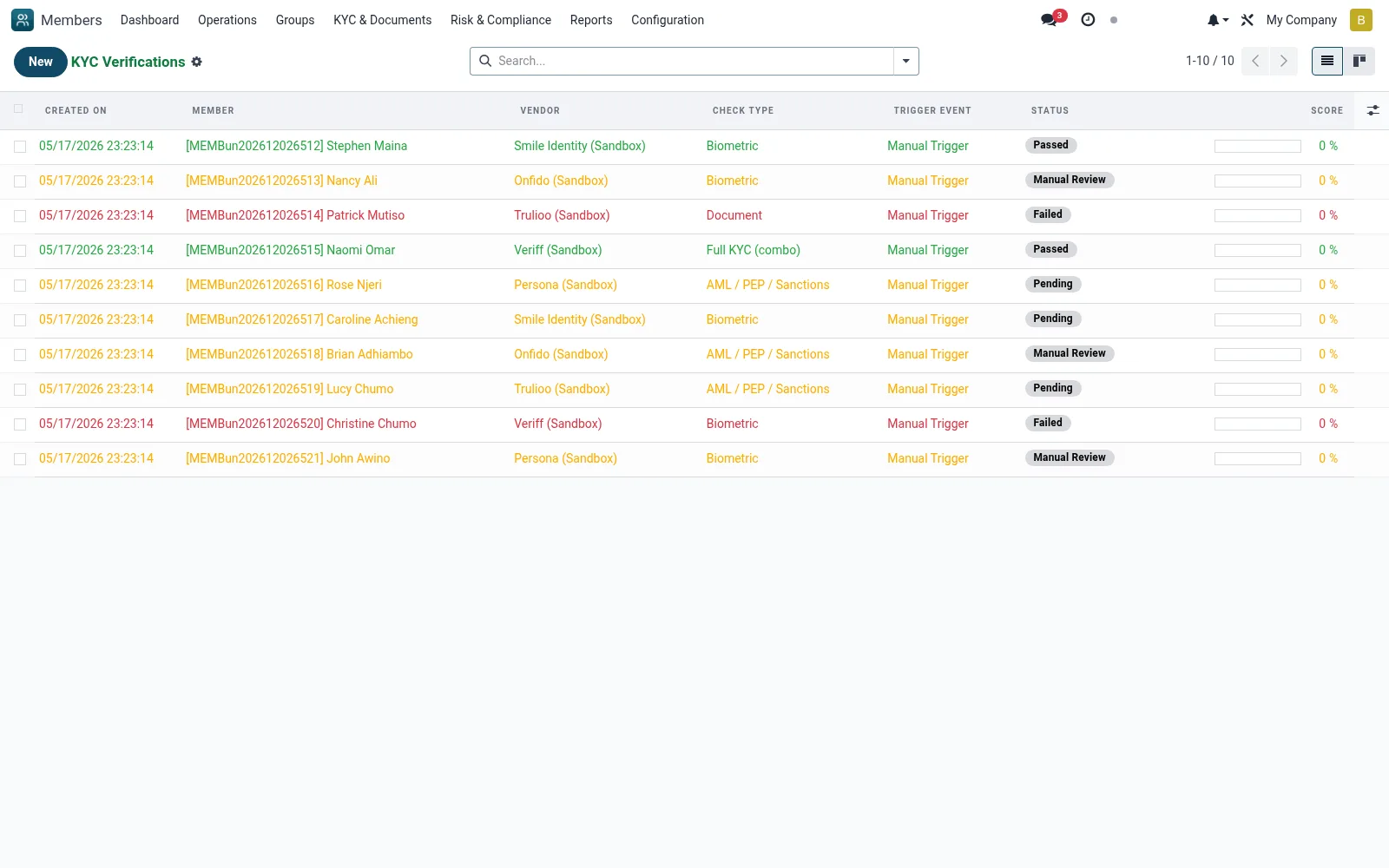Go to previous page of records
This screenshot has width=1389, height=868.
(1255, 61)
